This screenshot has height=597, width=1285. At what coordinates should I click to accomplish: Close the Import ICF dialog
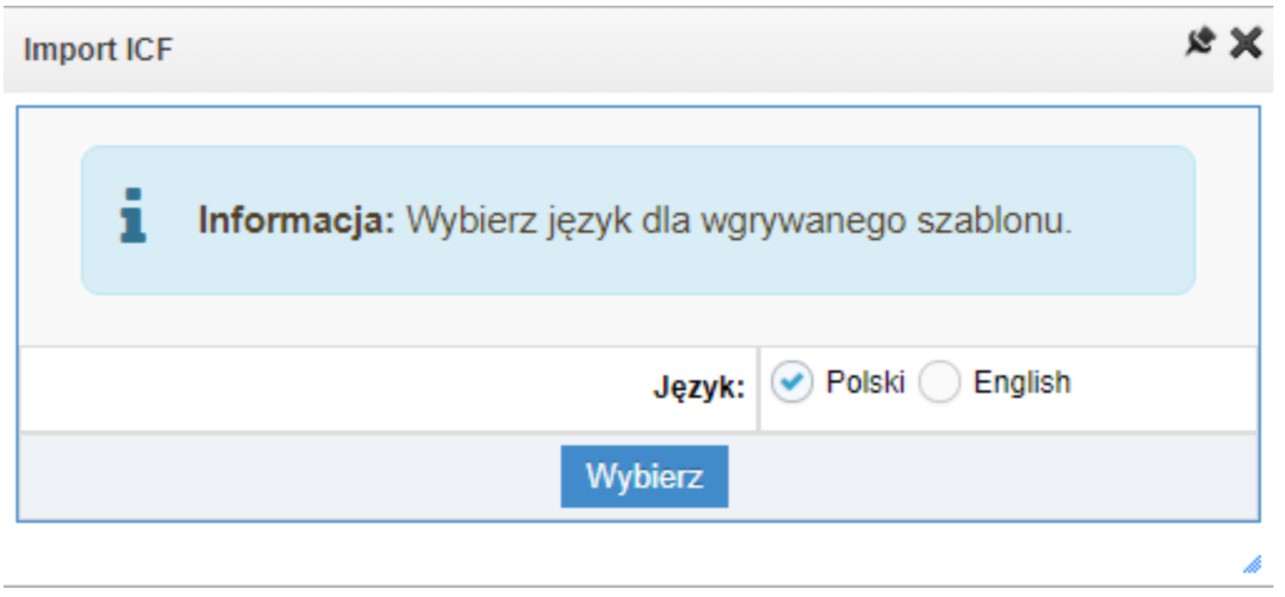1245,42
